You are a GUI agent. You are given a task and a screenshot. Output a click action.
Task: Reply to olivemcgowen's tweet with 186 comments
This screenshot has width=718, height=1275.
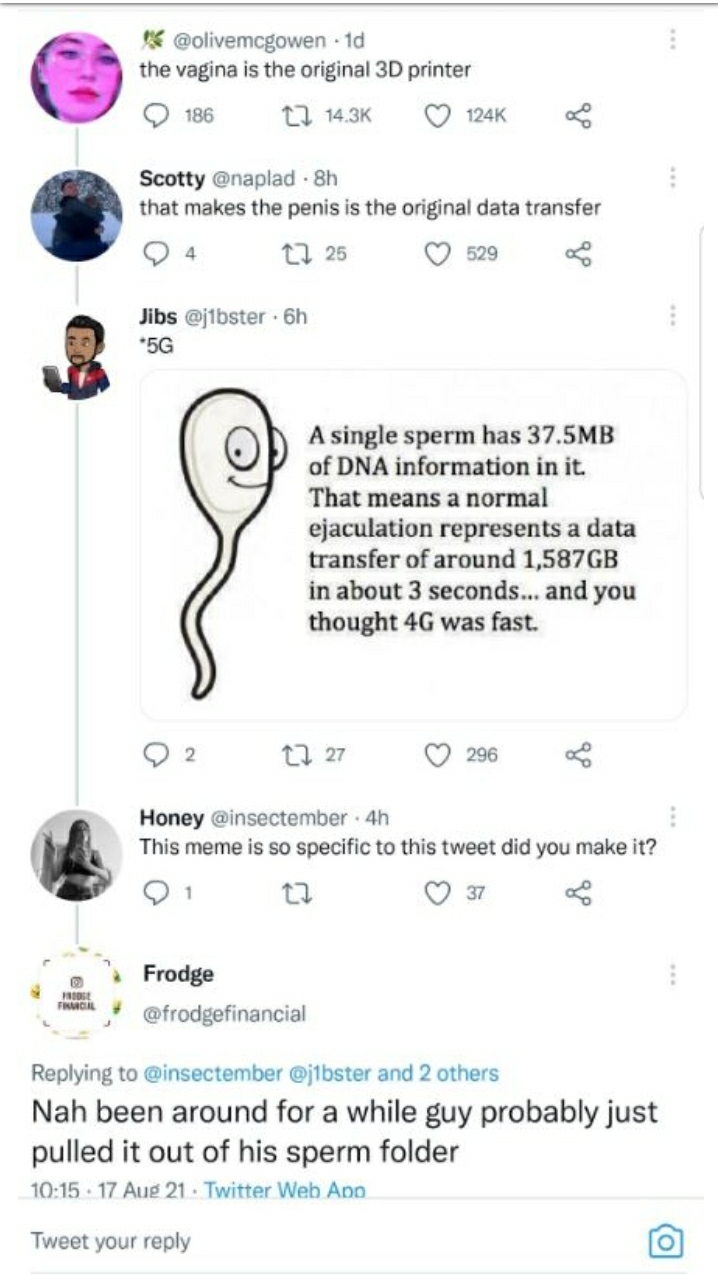pos(158,116)
